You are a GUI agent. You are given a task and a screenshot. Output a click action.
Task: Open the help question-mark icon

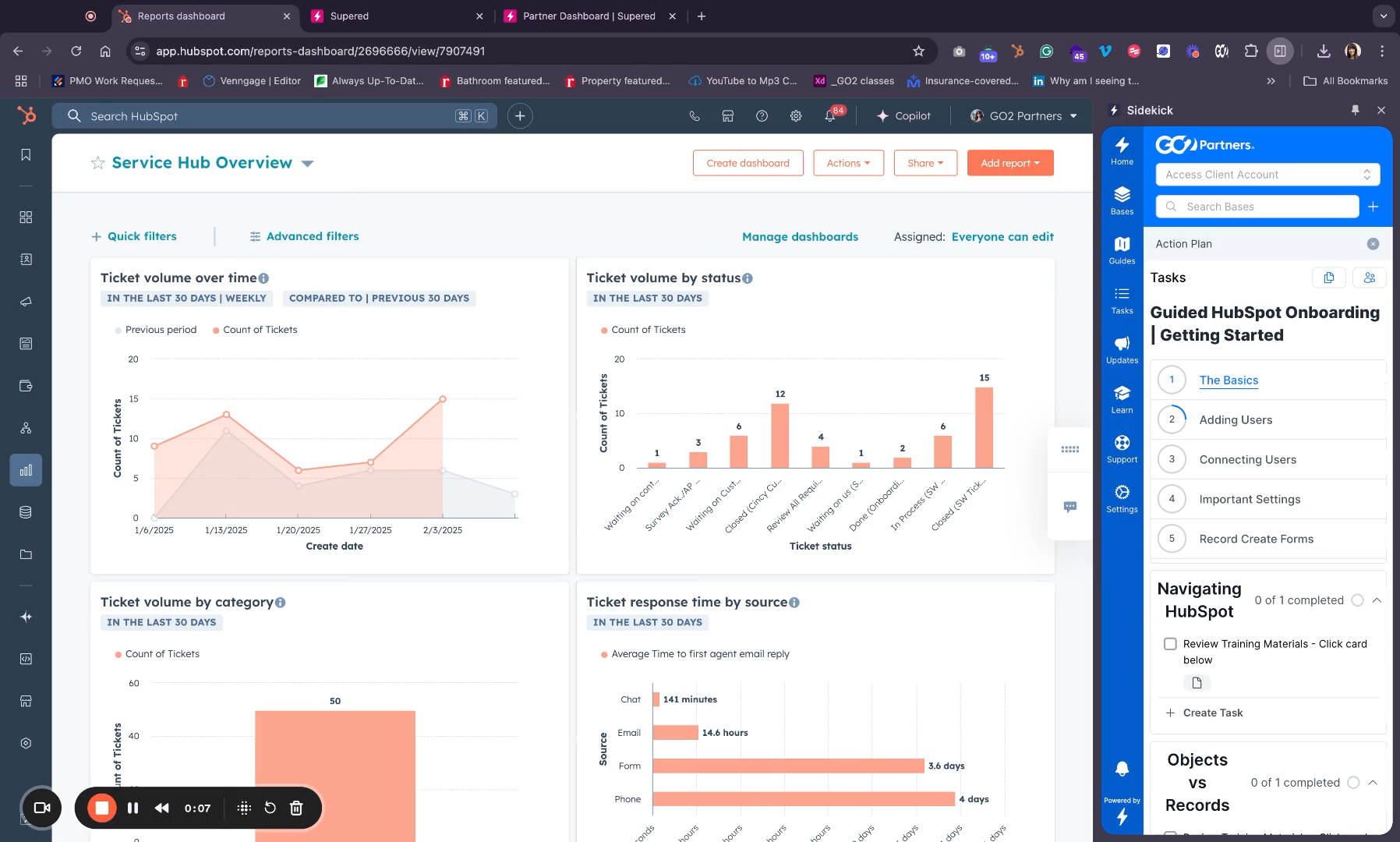pos(762,116)
